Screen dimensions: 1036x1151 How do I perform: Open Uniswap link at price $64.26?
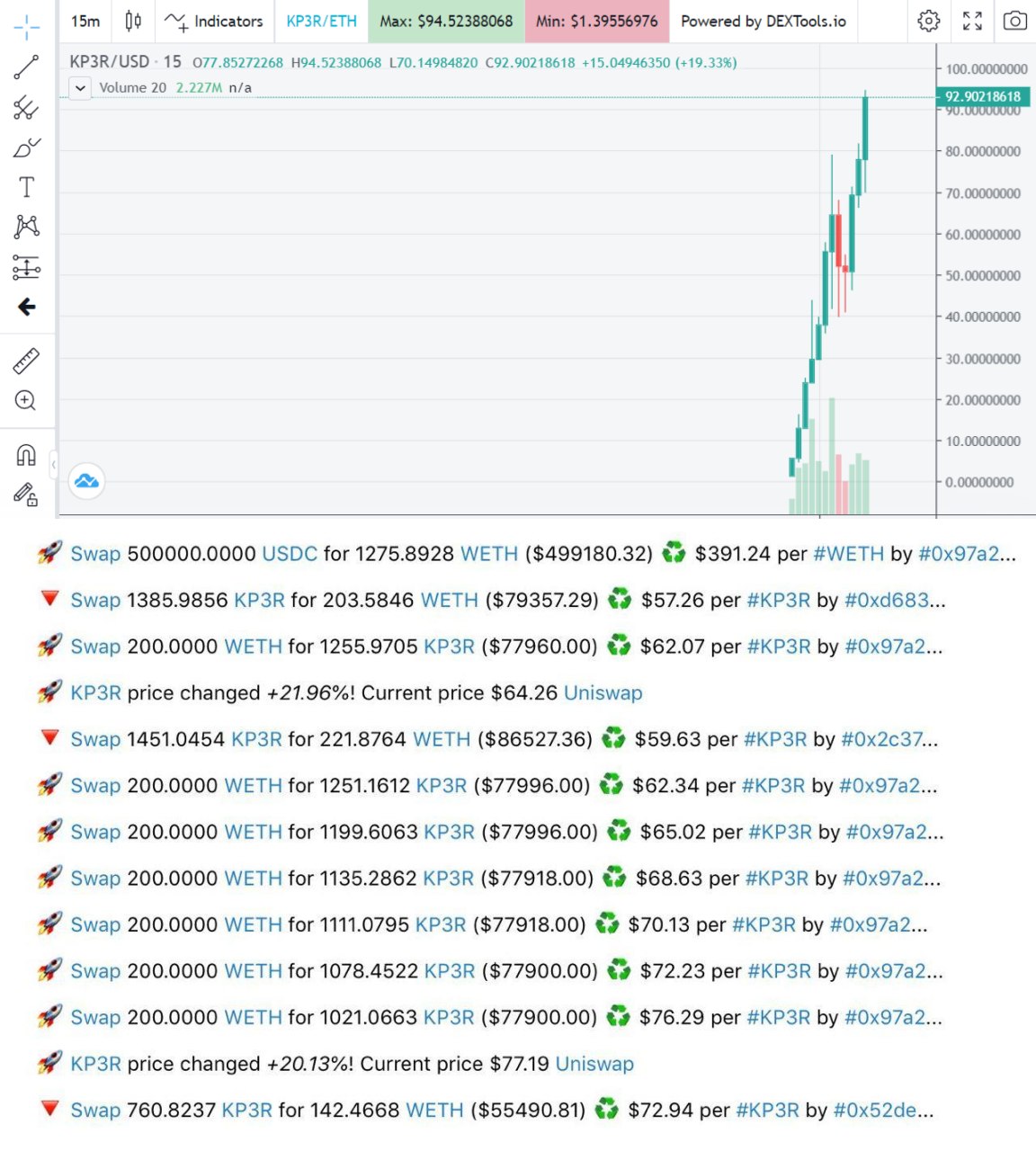tap(603, 692)
